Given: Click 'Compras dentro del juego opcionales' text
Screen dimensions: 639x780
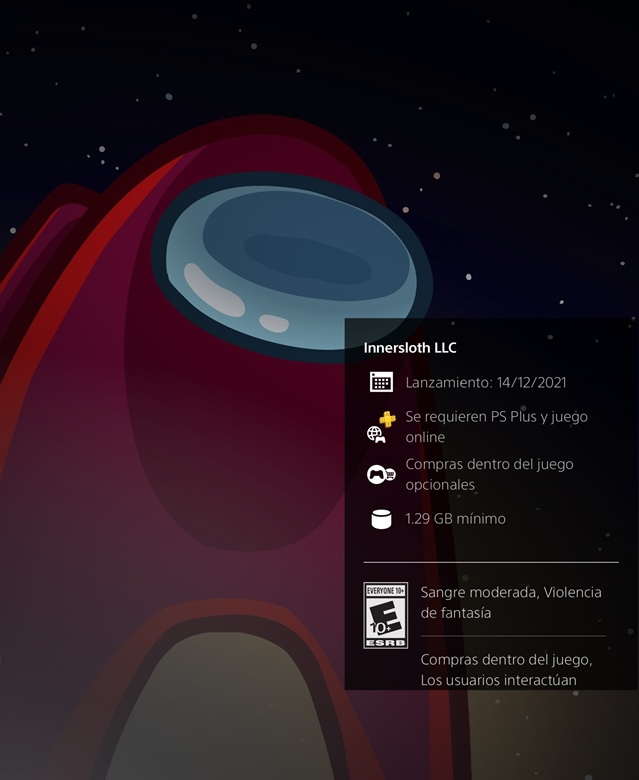Looking at the screenshot, I should (489, 474).
